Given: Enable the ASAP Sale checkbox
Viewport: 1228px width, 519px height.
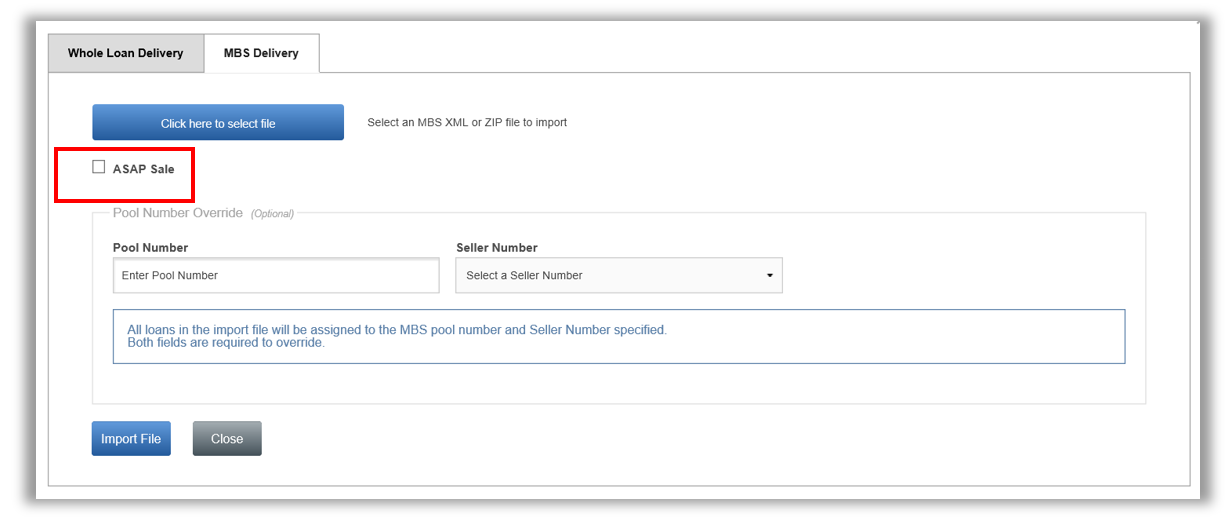Looking at the screenshot, I should tap(99, 167).
